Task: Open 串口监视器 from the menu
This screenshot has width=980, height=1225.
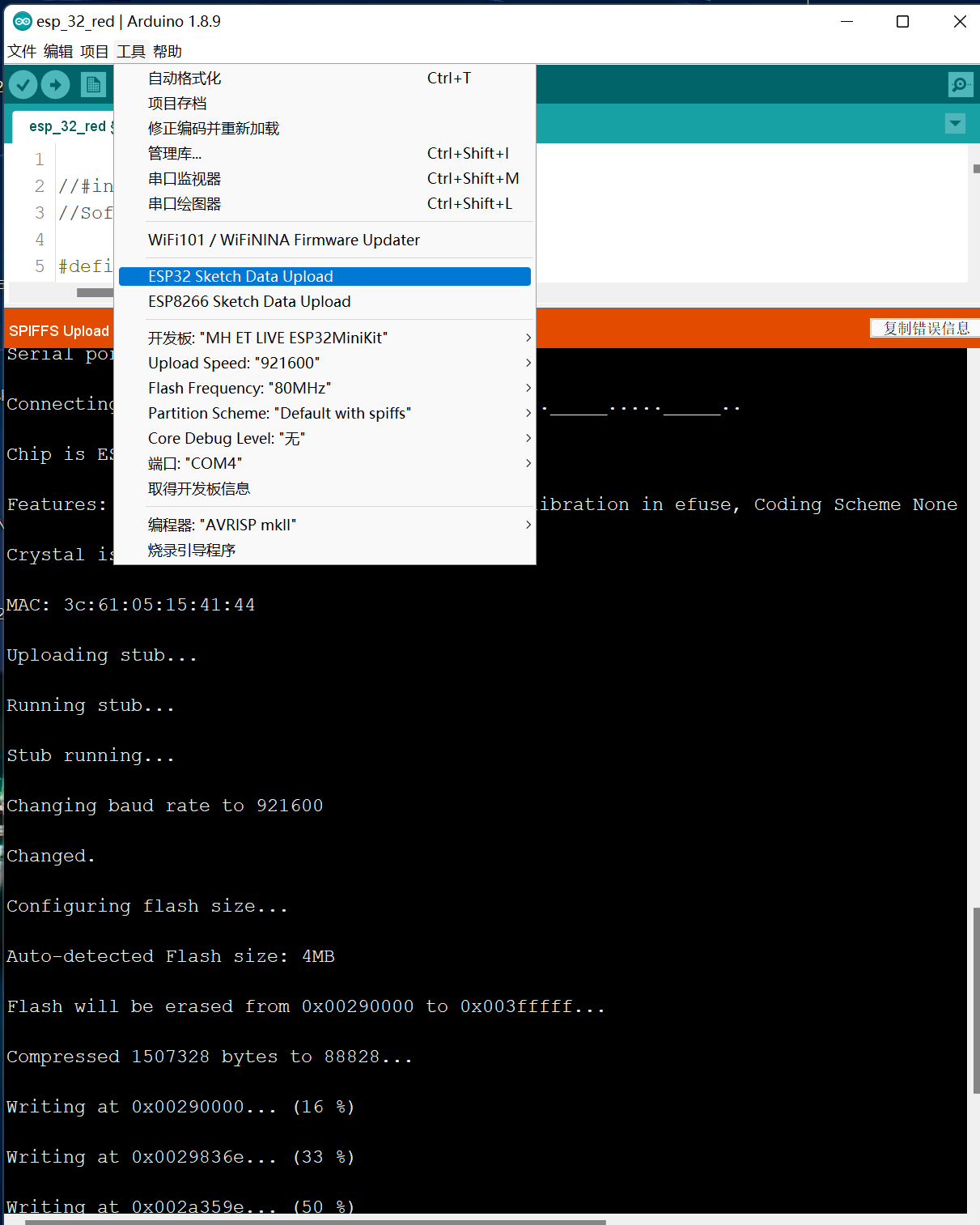Action: coord(325,179)
